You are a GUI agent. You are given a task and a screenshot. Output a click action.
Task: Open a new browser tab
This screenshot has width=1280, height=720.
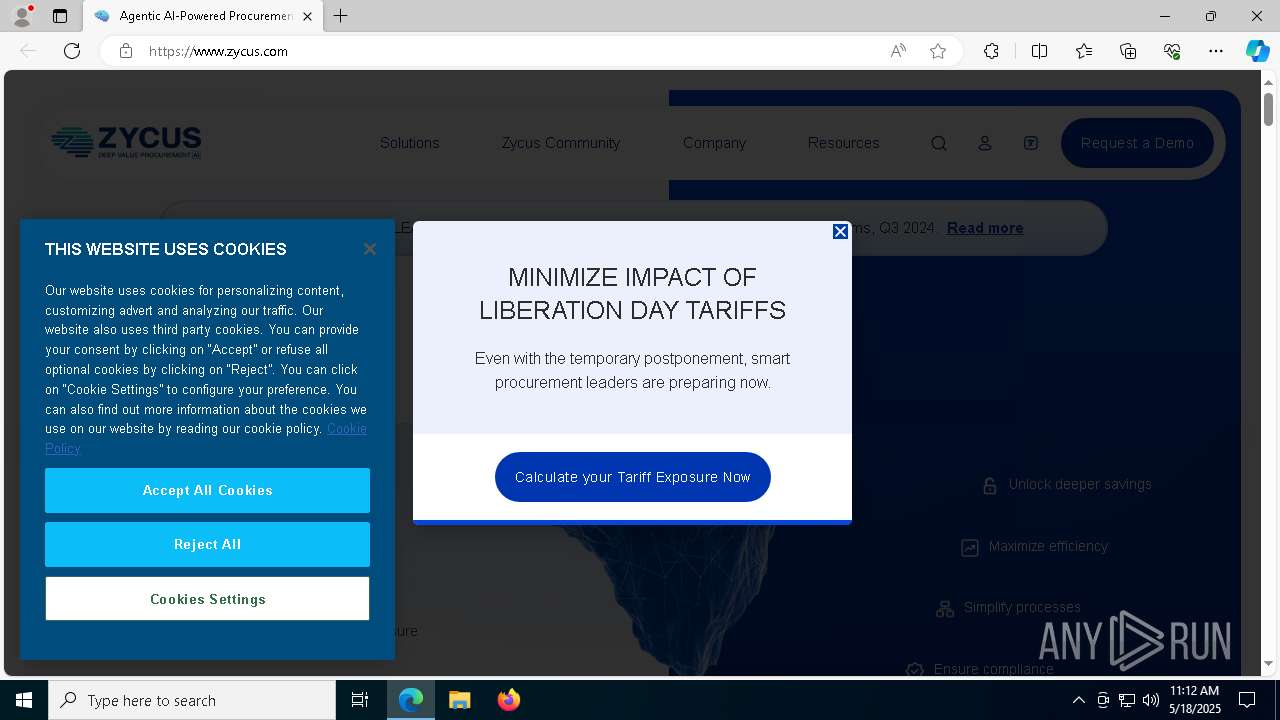point(341,16)
